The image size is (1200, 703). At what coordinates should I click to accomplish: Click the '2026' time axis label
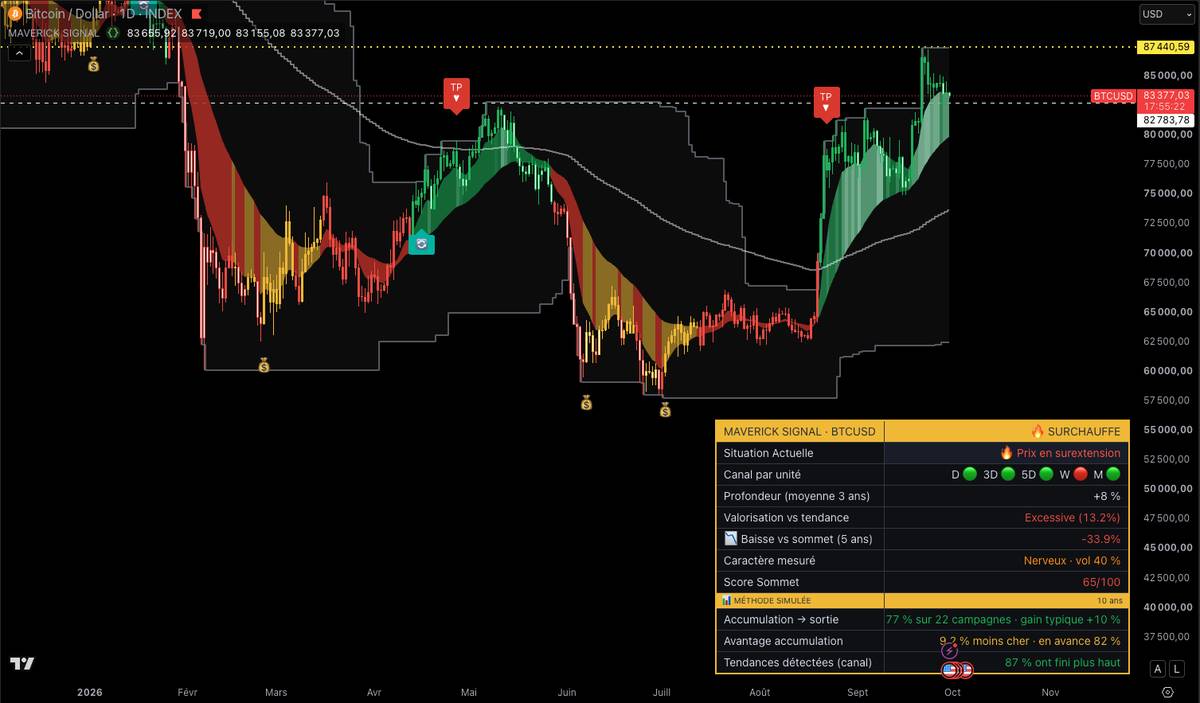(x=91, y=692)
